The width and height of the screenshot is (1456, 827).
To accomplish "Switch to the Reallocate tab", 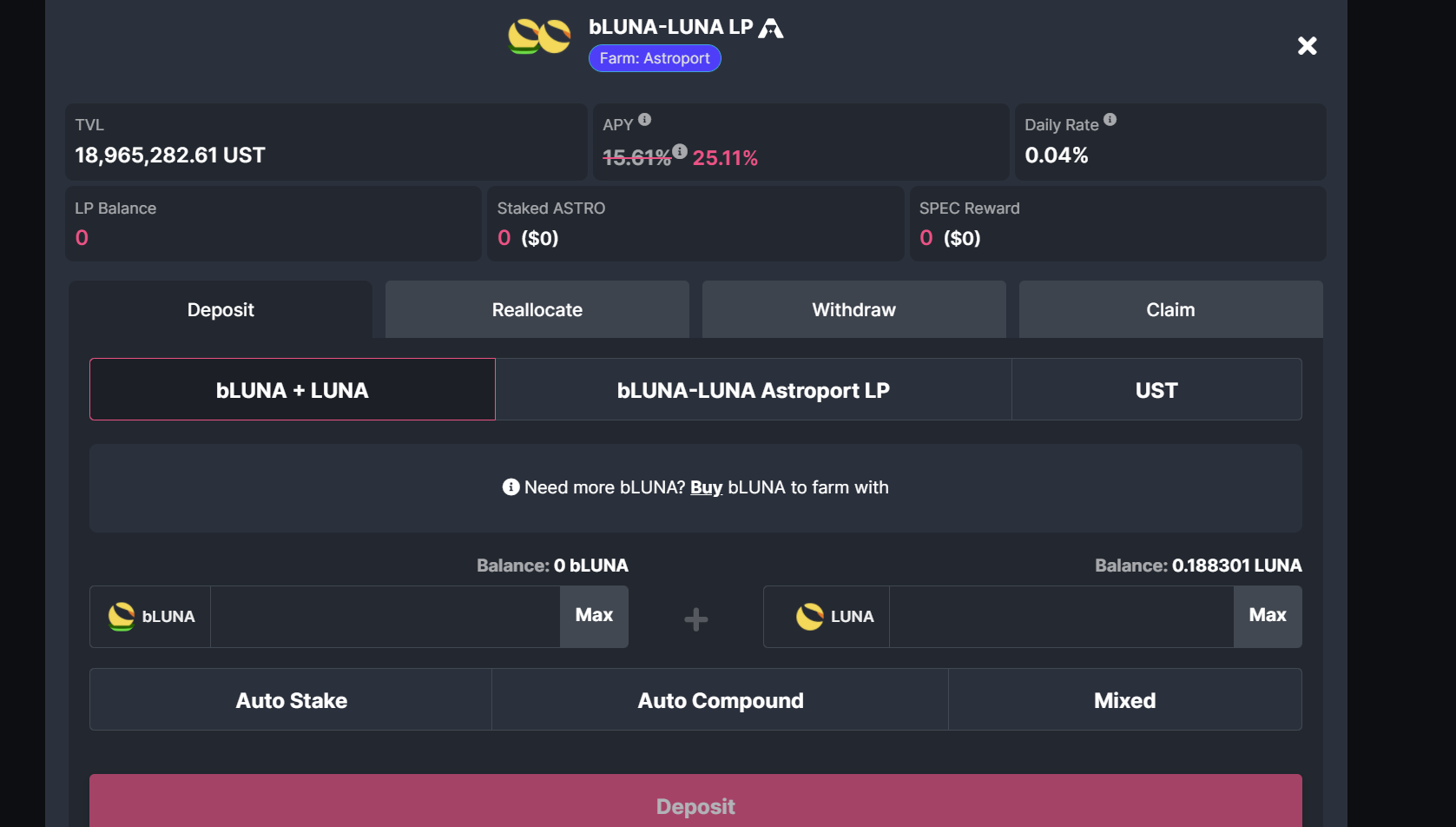I will [537, 310].
